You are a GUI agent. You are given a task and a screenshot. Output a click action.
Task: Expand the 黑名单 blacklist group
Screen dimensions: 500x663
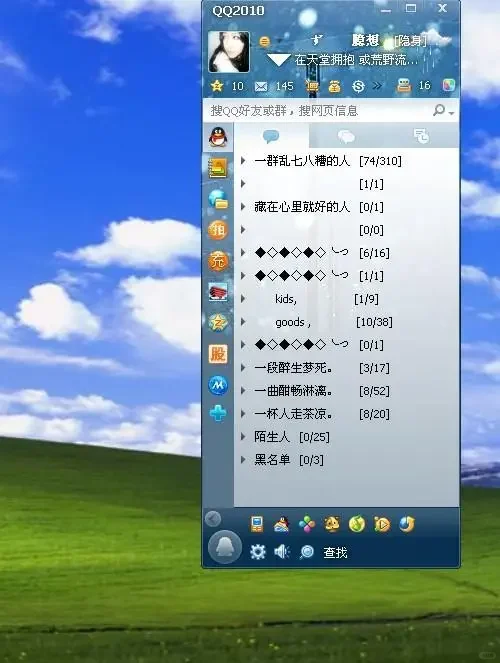[x=243, y=460]
